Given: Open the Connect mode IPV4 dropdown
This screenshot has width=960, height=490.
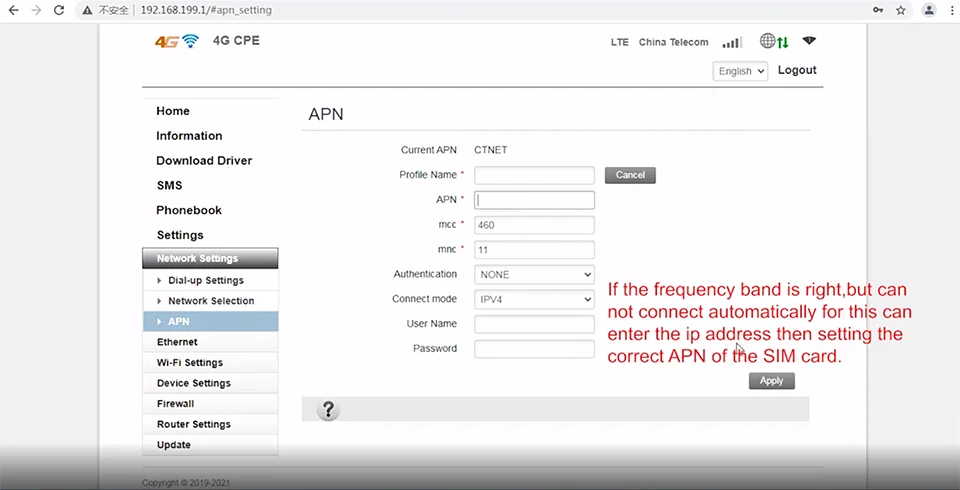Looking at the screenshot, I should pyautogui.click(x=534, y=299).
